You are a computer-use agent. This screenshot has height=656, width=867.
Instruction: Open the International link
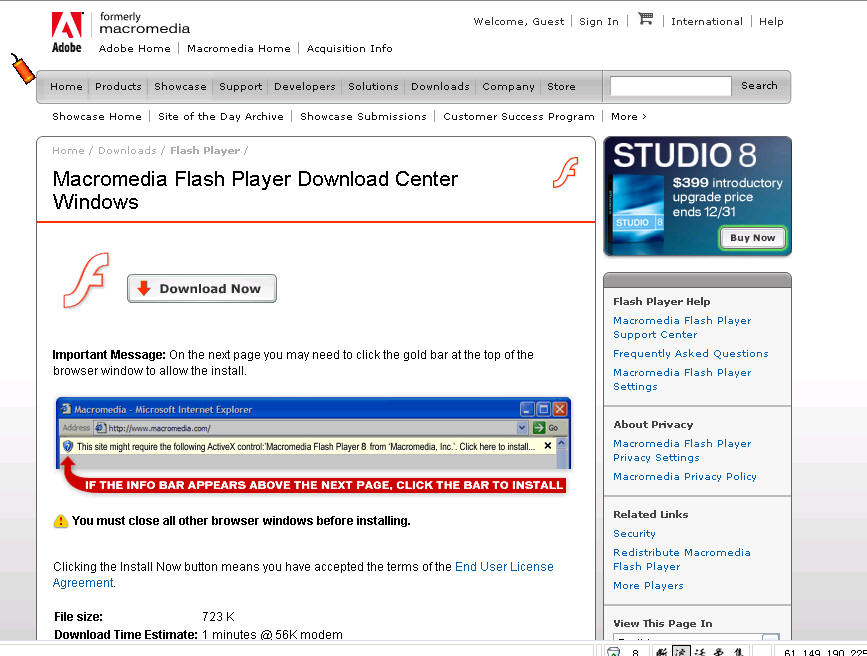point(707,22)
